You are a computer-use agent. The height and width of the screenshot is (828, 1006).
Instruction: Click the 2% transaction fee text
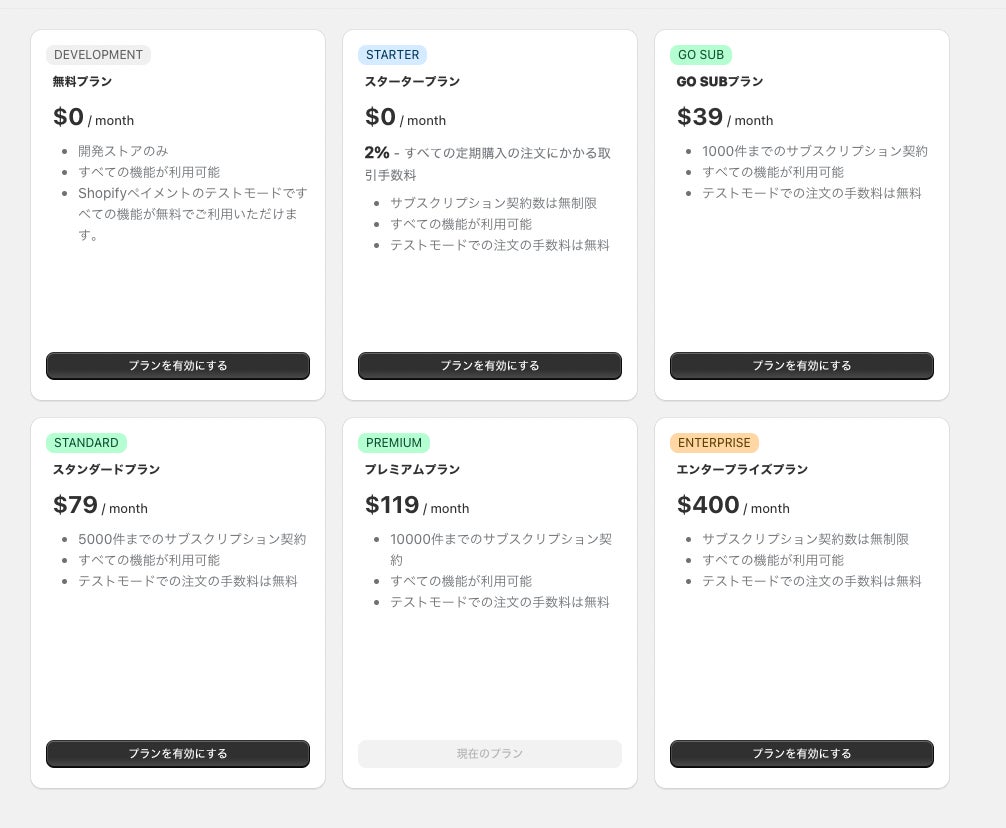487,163
